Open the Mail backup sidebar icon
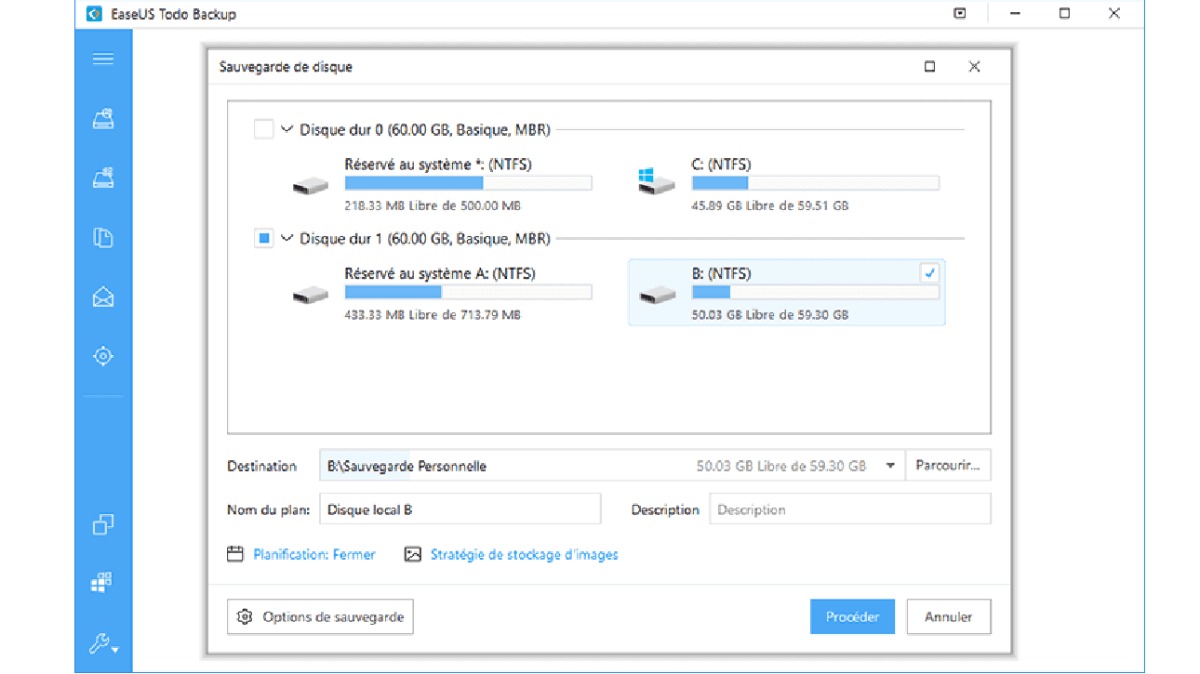 click(x=103, y=297)
